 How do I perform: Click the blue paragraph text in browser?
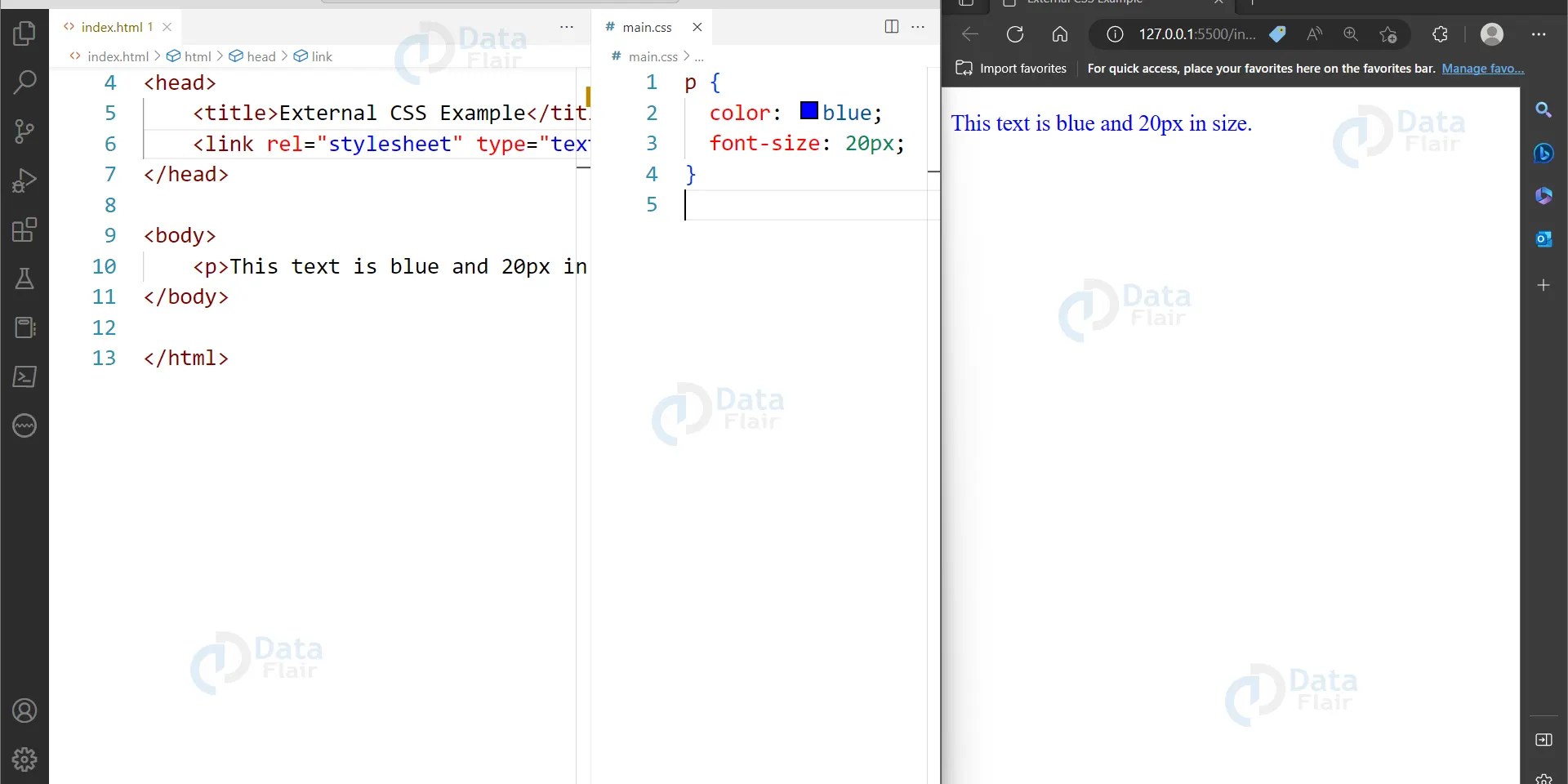pos(1101,123)
